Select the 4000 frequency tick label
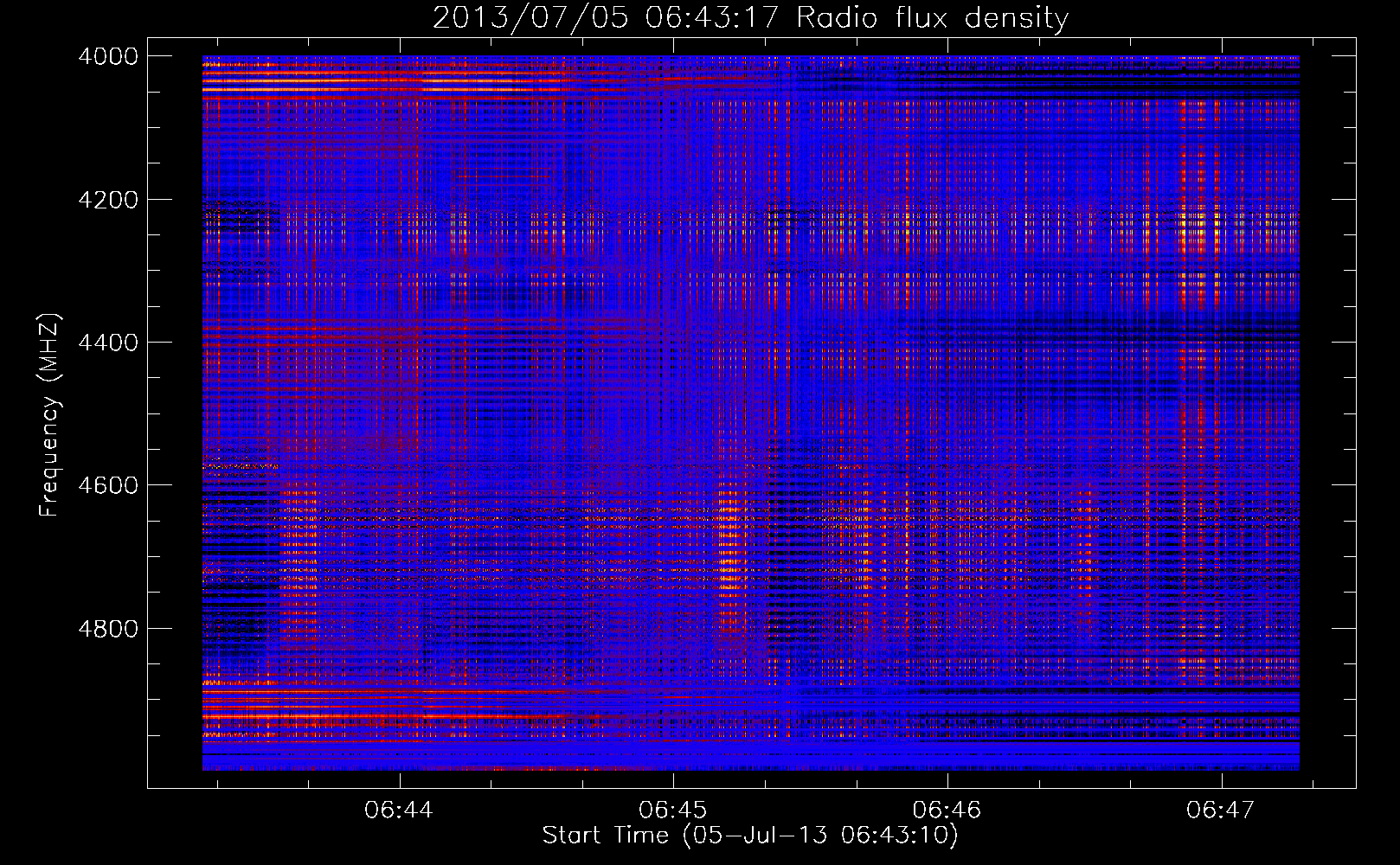This screenshot has width=1400, height=865. tap(108, 56)
